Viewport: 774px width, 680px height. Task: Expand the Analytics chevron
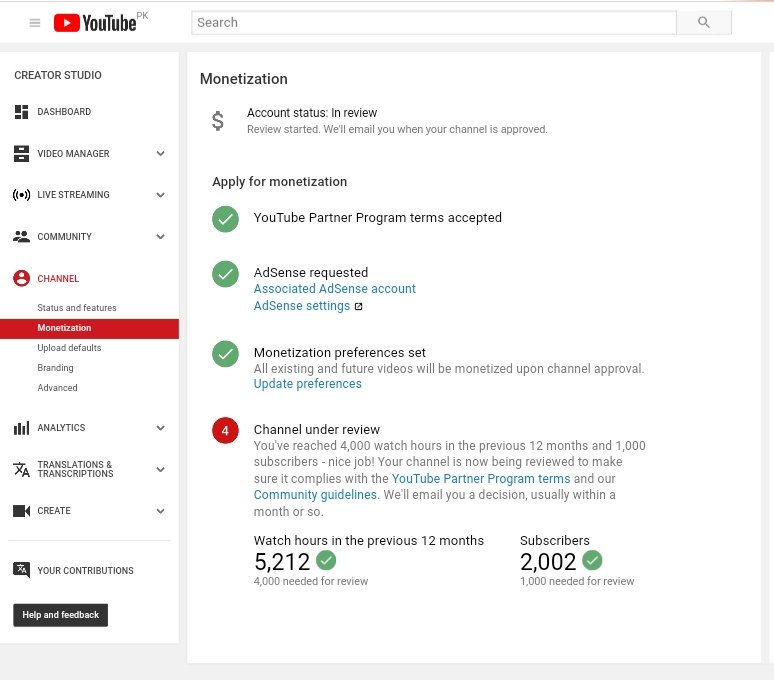[x=160, y=428]
